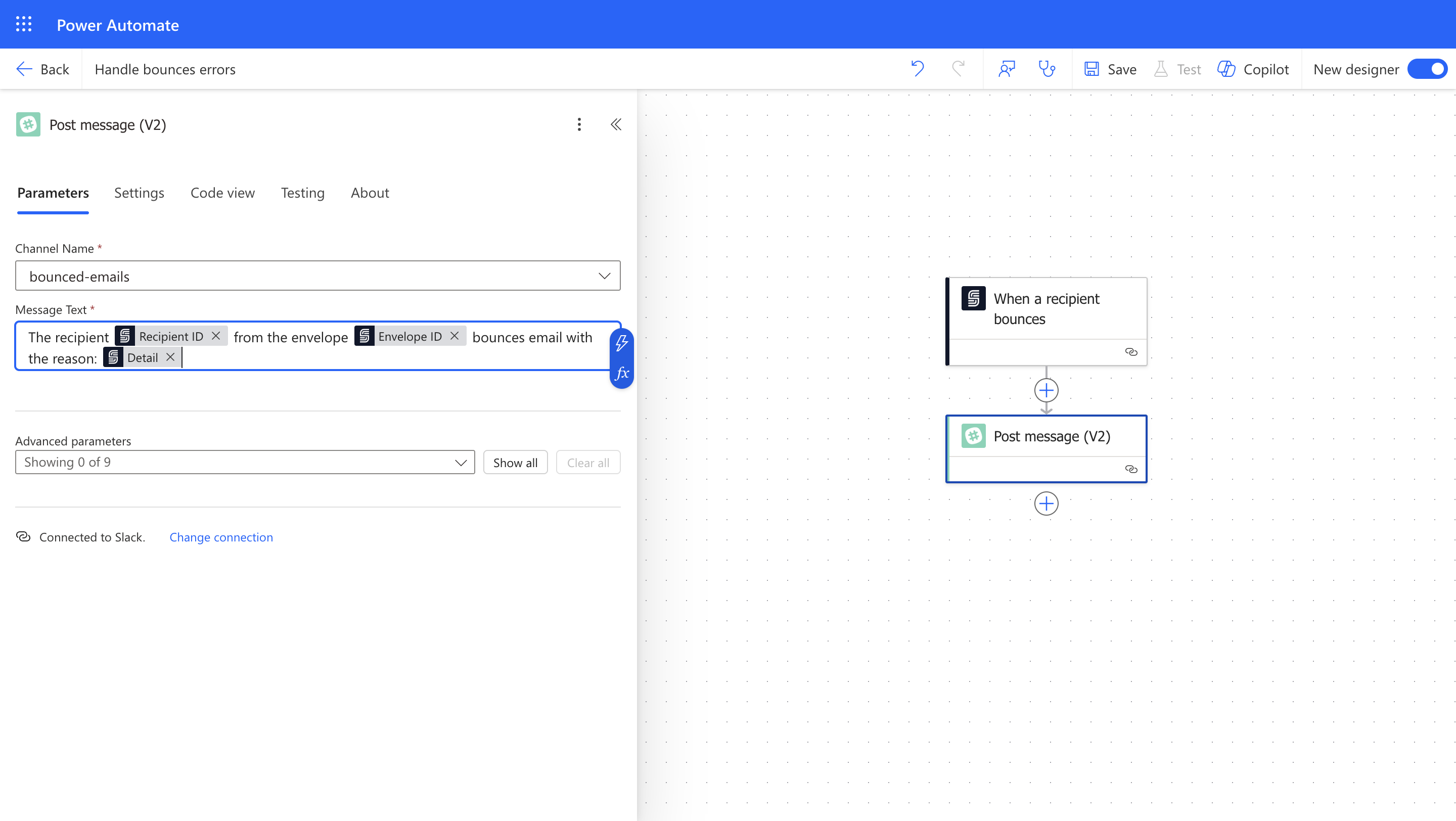The height and width of the screenshot is (821, 1456).
Task: Click the Change connection link
Action: click(x=221, y=537)
